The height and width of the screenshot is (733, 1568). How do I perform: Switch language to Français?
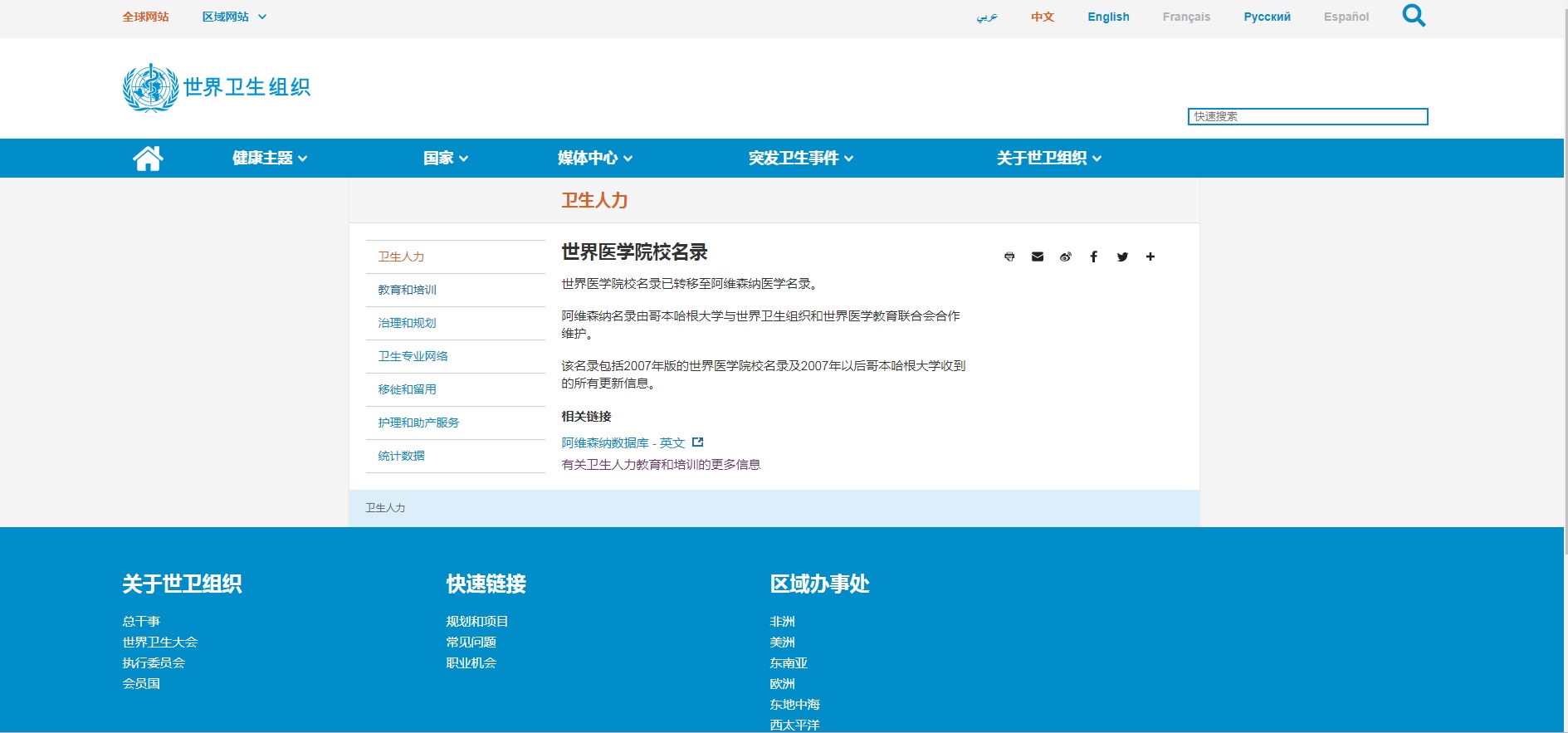[1186, 17]
